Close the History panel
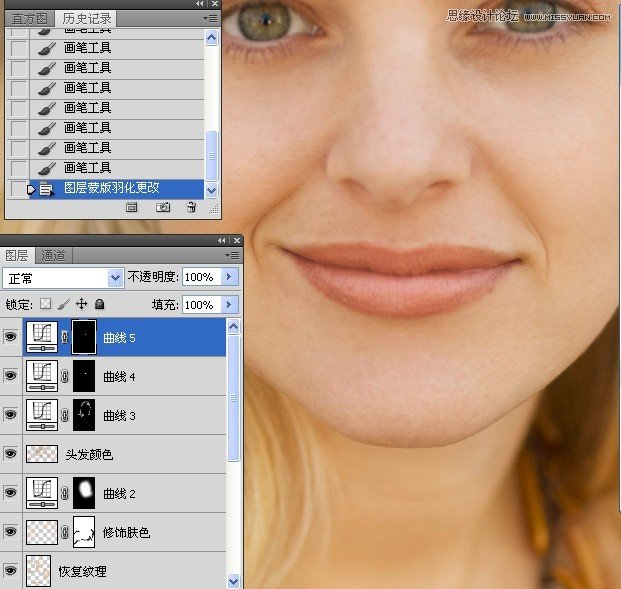The height and width of the screenshot is (589, 621). tap(215, 4)
